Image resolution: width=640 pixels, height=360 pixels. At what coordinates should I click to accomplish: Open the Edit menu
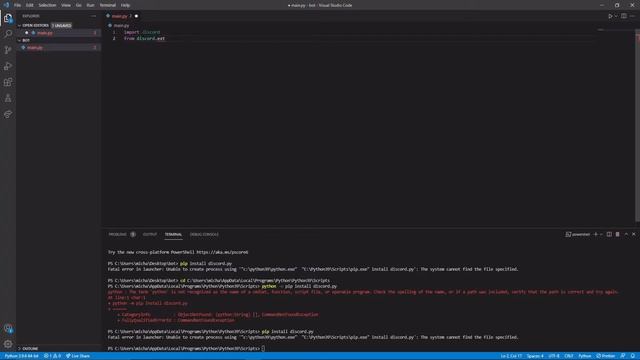pyautogui.click(x=30, y=5)
